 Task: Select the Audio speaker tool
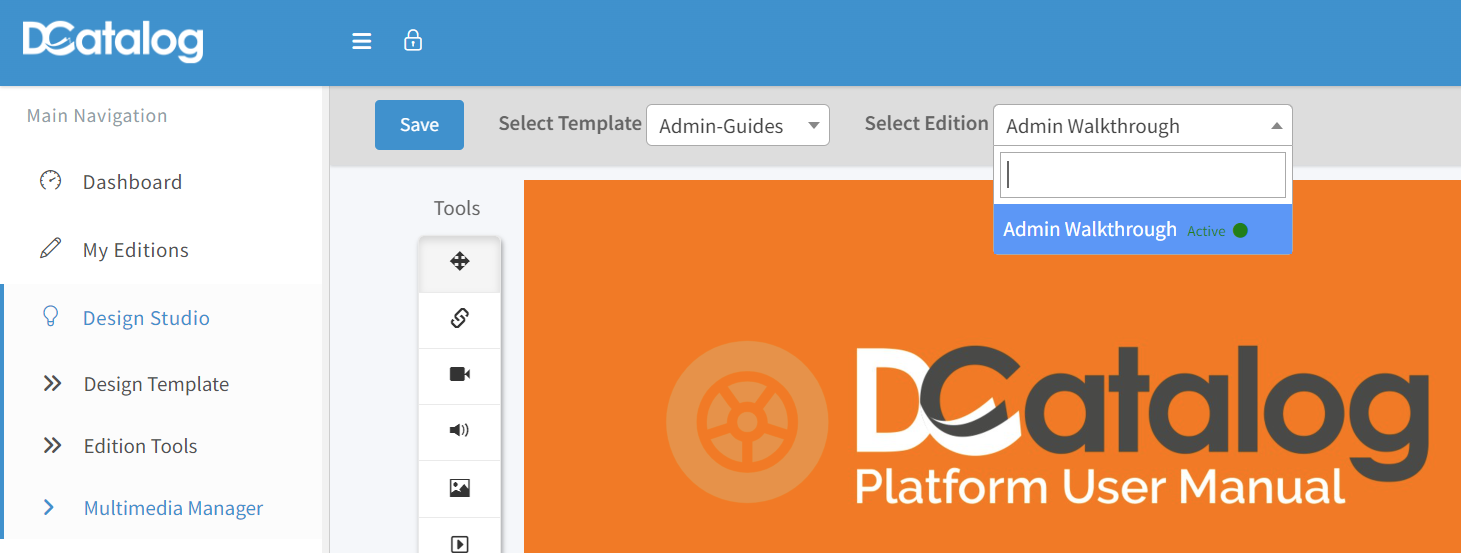(459, 431)
